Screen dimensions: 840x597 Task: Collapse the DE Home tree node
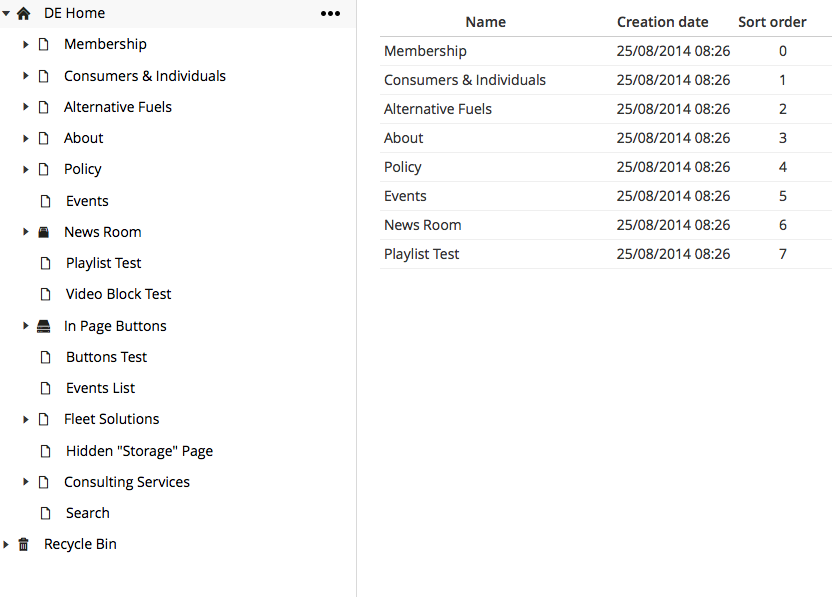point(6,13)
